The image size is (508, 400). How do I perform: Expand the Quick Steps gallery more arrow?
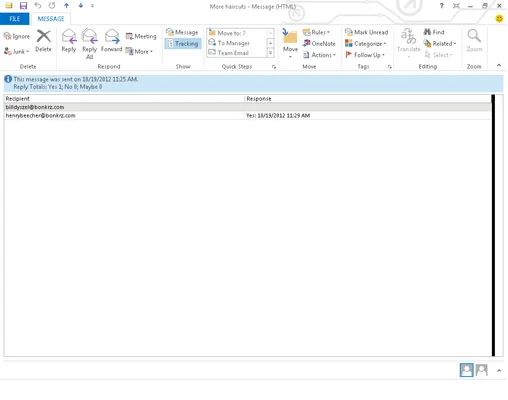click(x=270, y=53)
